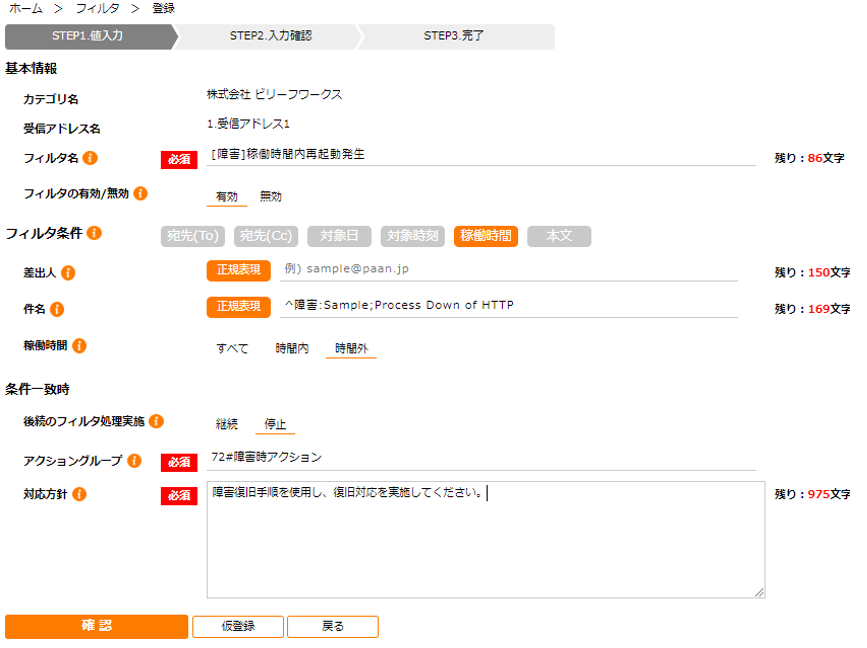Select 継続 for subsequent filter processing
The width and height of the screenshot is (867, 648).
pyautogui.click(x=227, y=424)
